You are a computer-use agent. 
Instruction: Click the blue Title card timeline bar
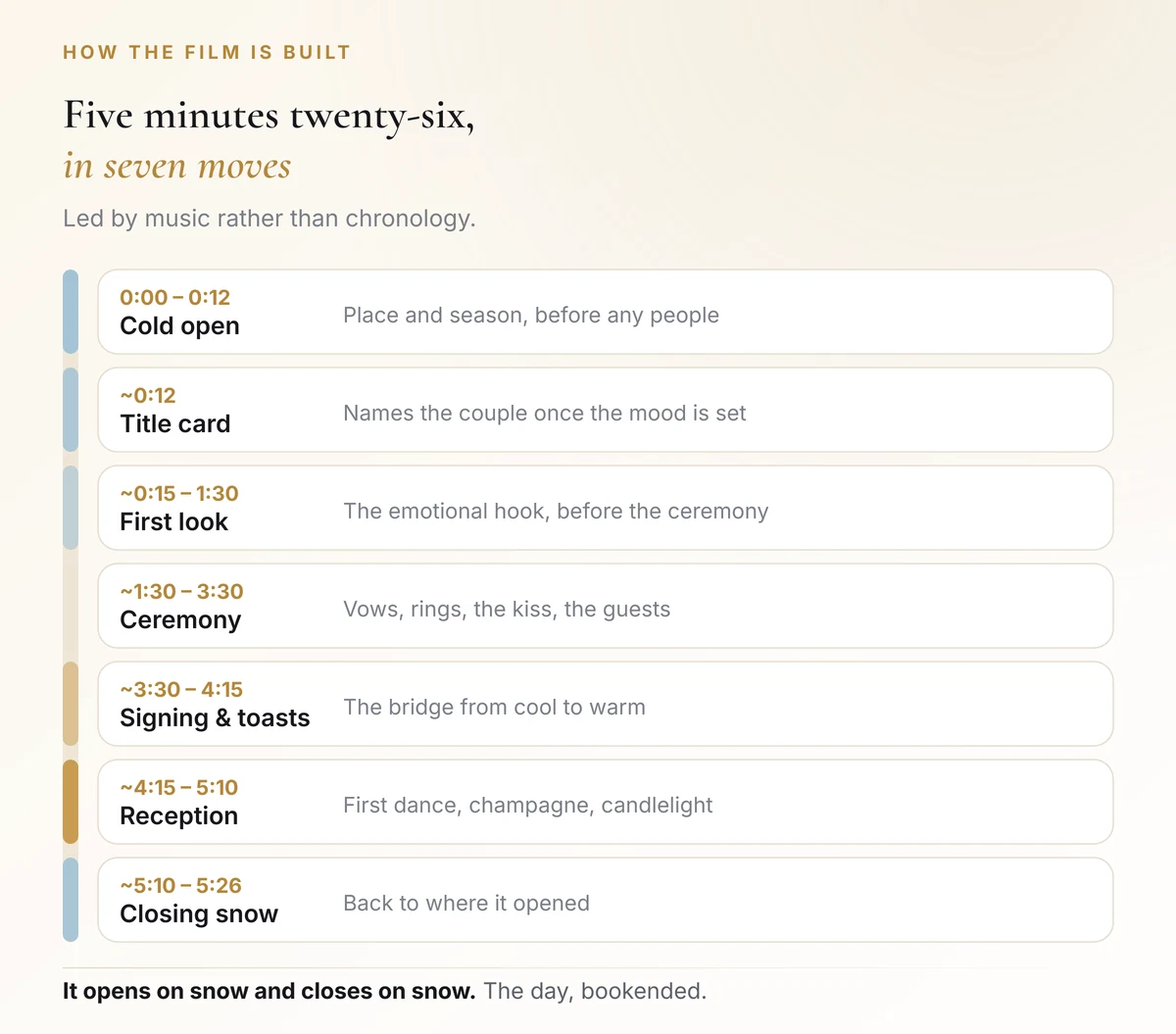[x=71, y=410]
